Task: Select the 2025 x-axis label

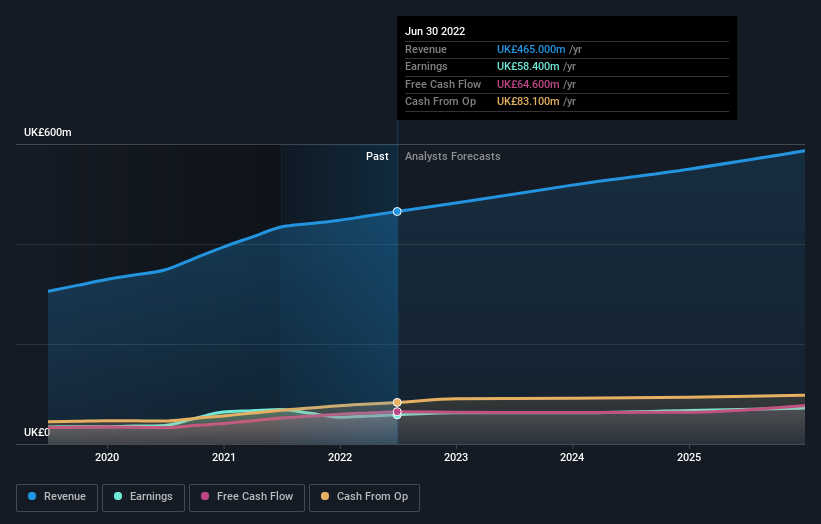Action: coord(689,457)
